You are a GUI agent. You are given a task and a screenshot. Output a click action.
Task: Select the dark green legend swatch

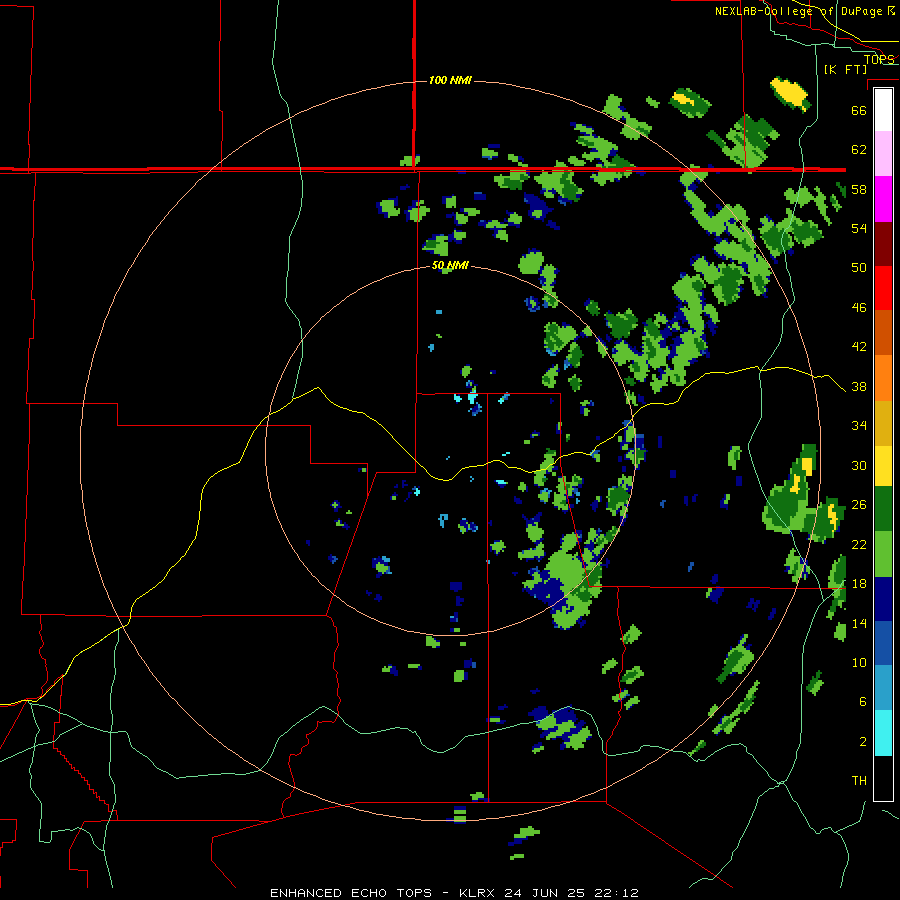[x=883, y=509]
